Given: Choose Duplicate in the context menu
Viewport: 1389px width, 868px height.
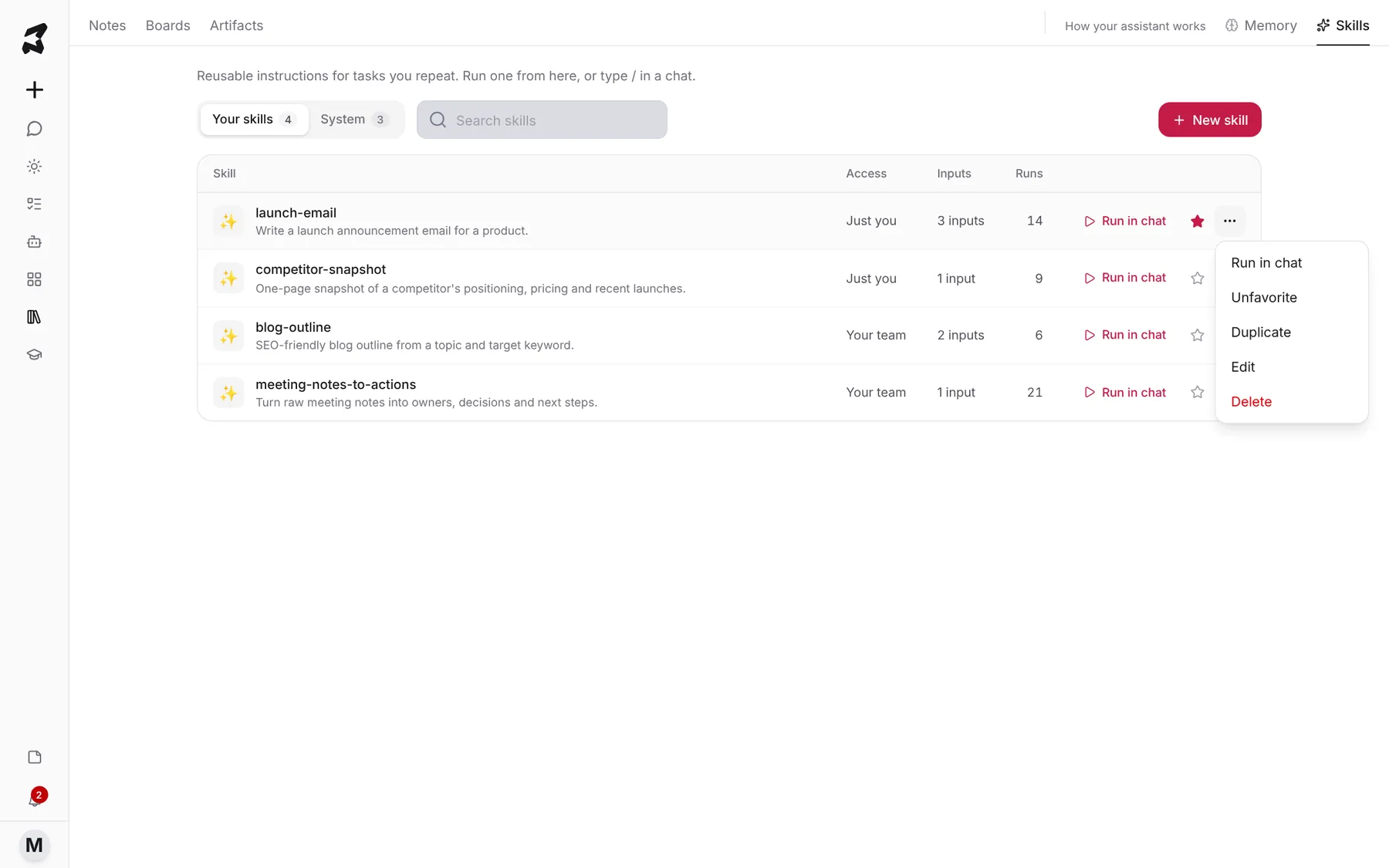Looking at the screenshot, I should (x=1291, y=333).
